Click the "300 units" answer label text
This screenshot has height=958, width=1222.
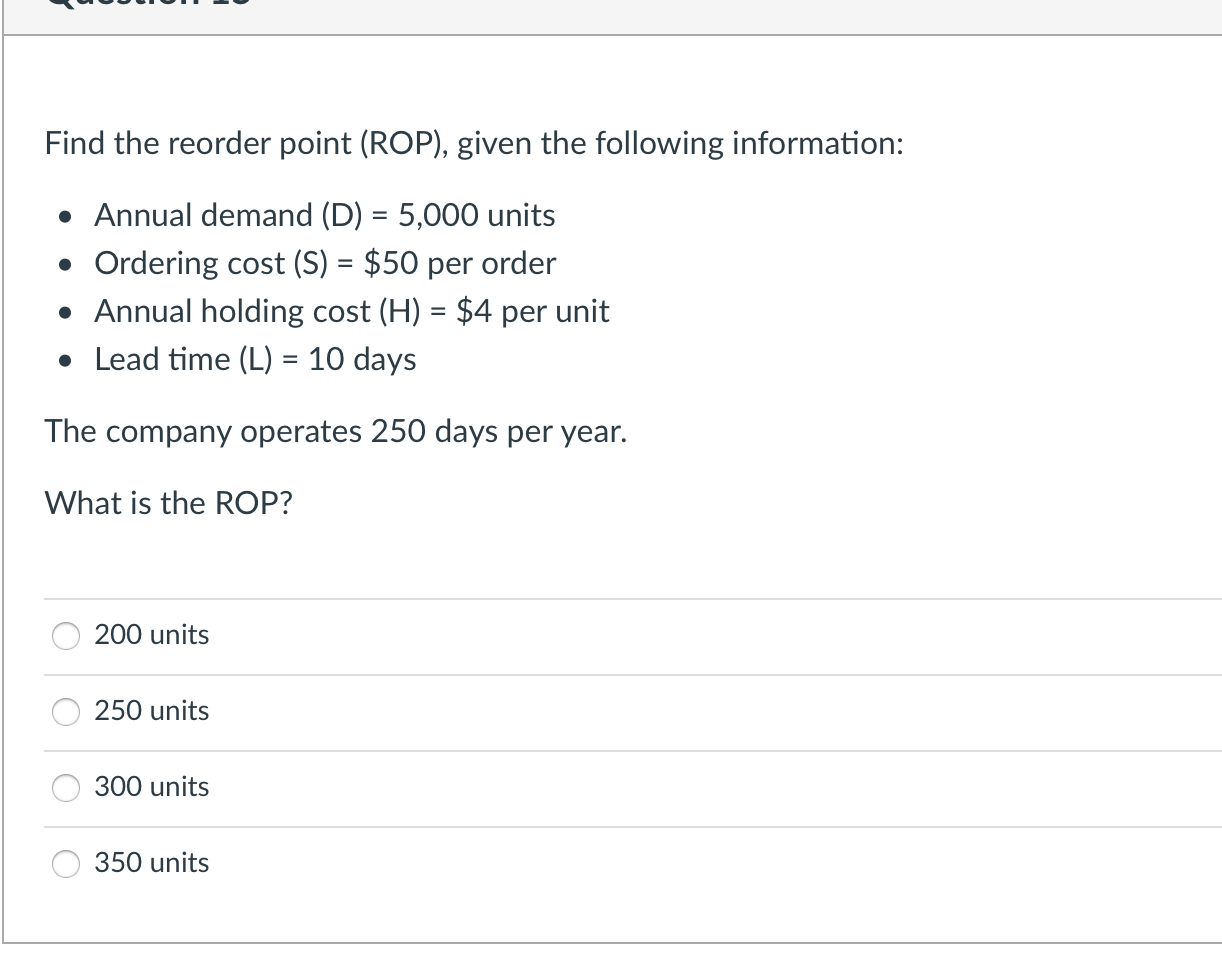pos(152,787)
